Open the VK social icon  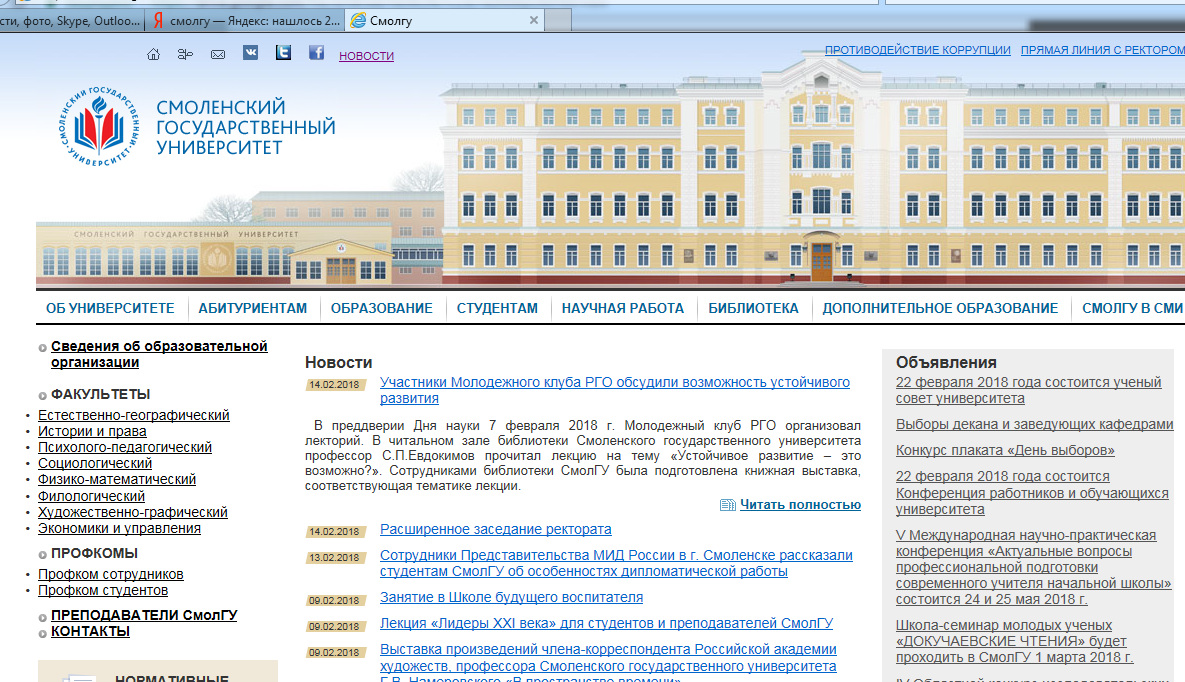[x=250, y=52]
